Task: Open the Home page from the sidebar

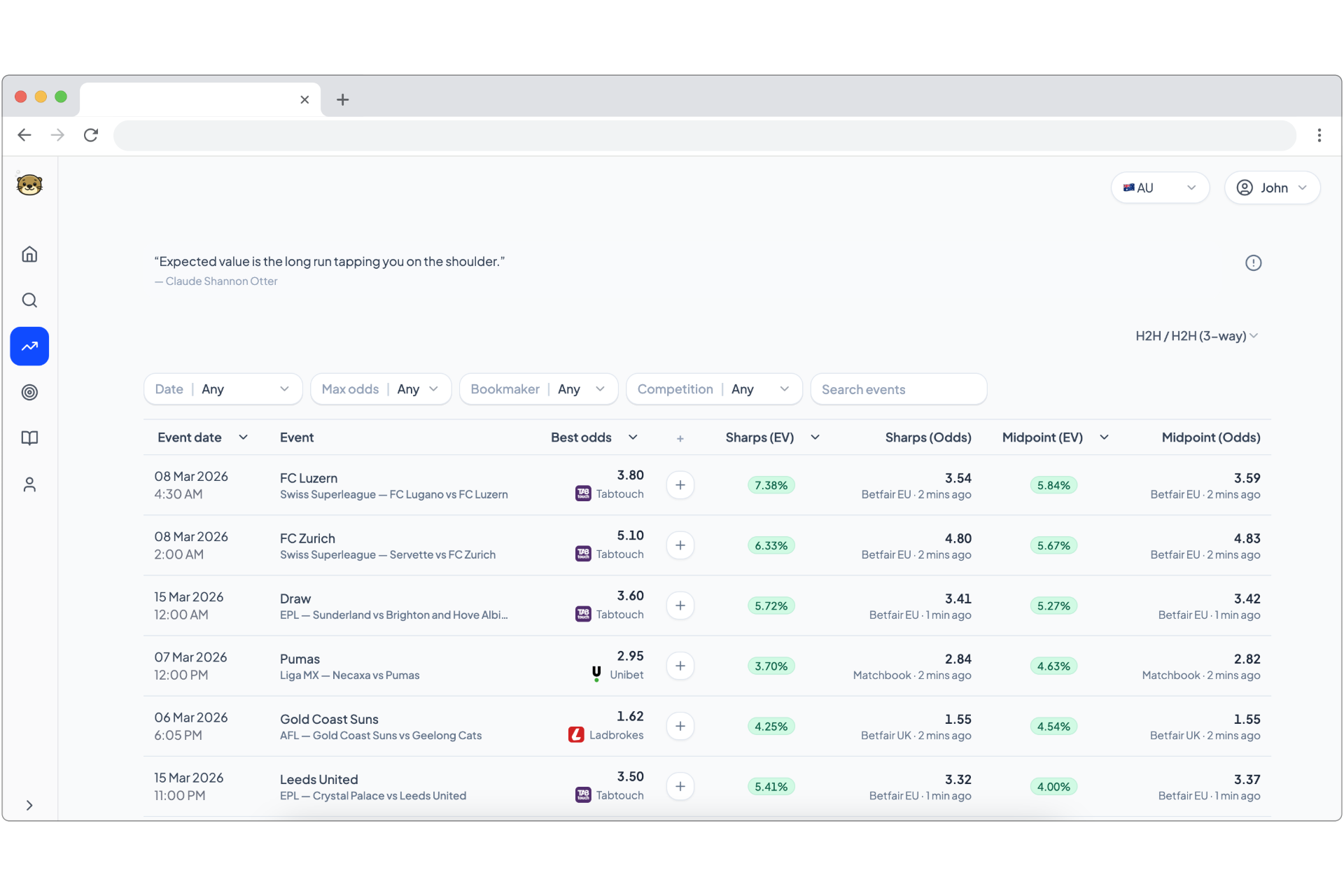Action: (x=29, y=254)
